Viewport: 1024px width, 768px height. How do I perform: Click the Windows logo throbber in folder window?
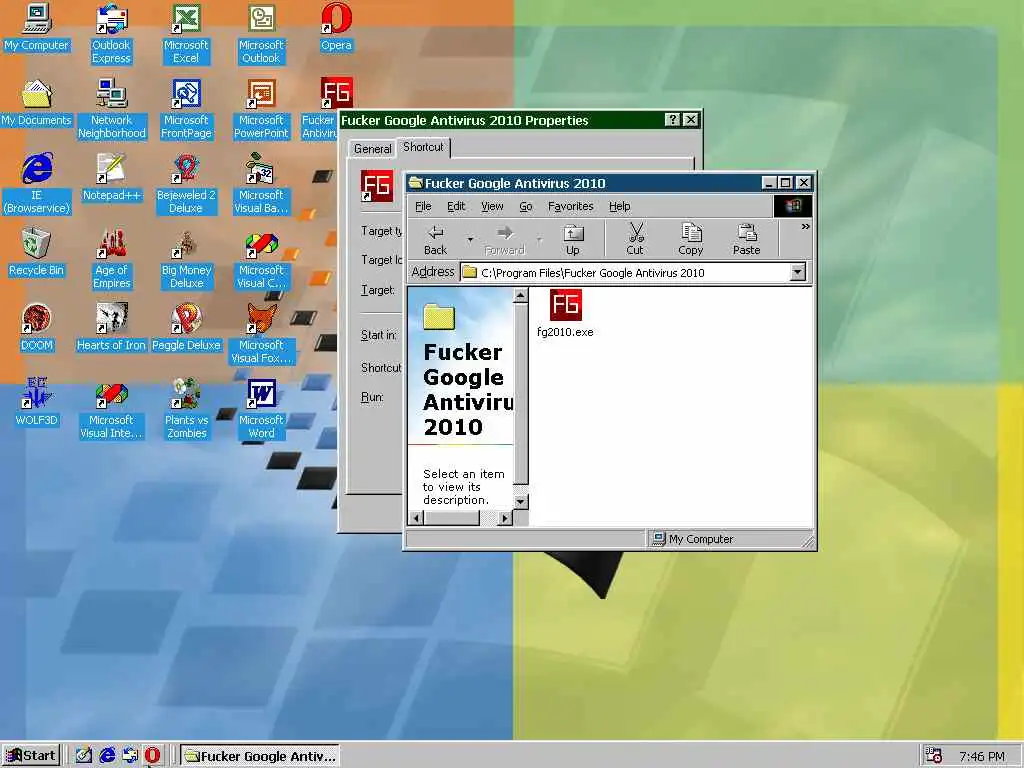793,206
